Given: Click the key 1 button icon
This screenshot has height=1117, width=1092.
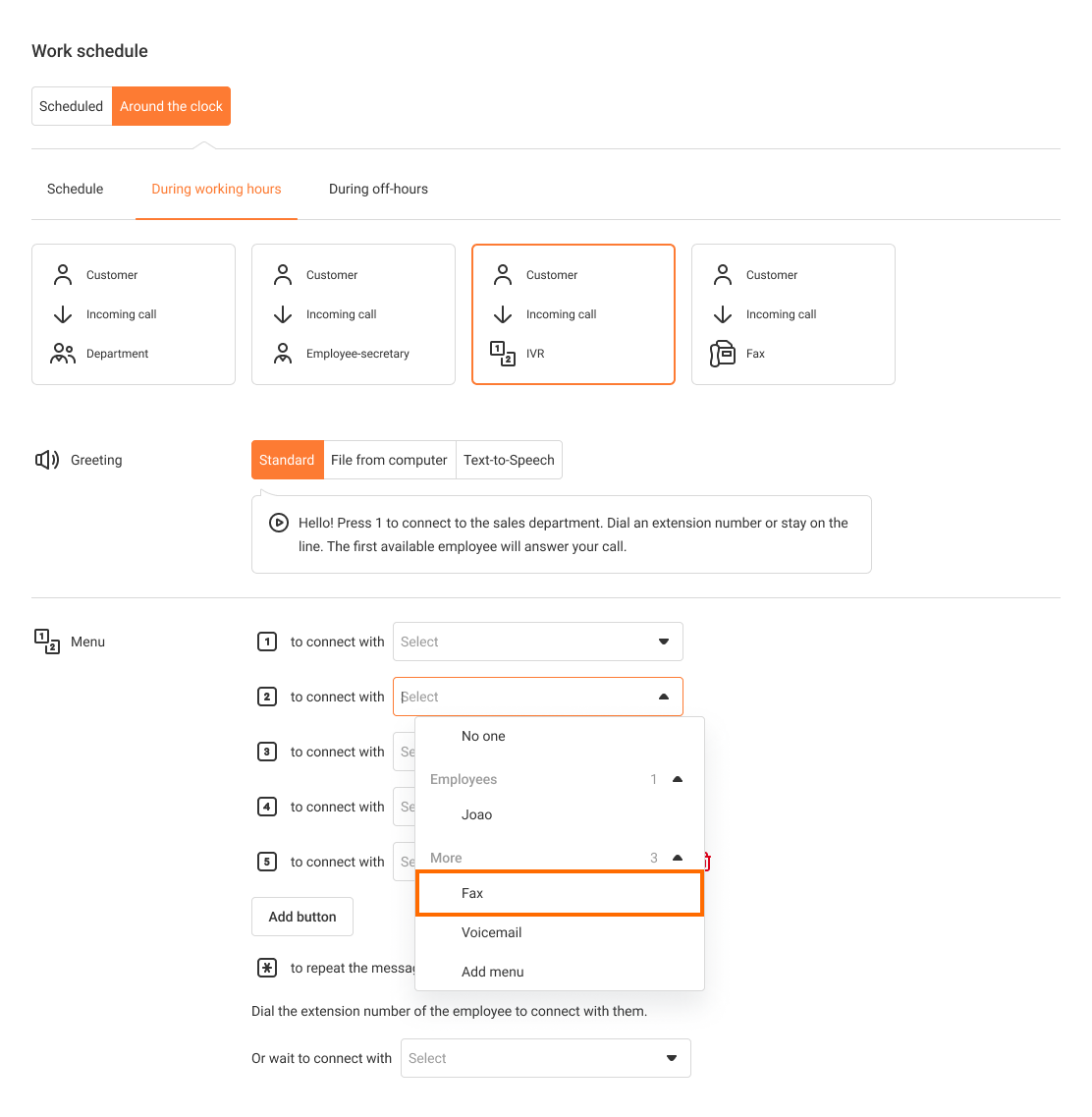Looking at the screenshot, I should (x=267, y=642).
